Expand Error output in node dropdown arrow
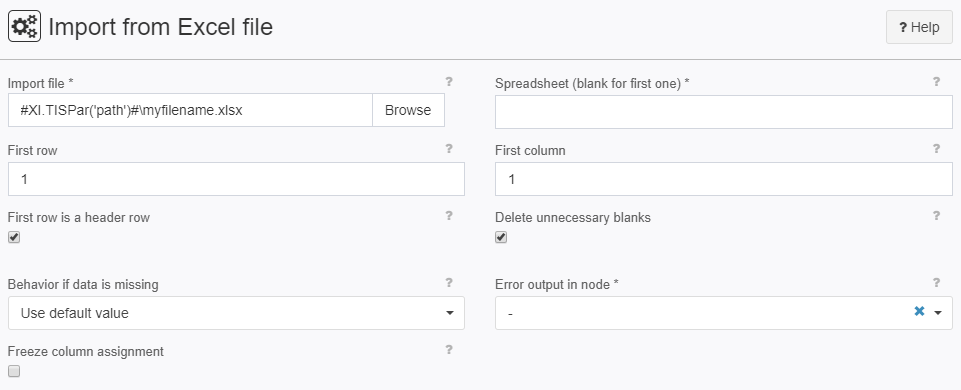 pos(938,313)
